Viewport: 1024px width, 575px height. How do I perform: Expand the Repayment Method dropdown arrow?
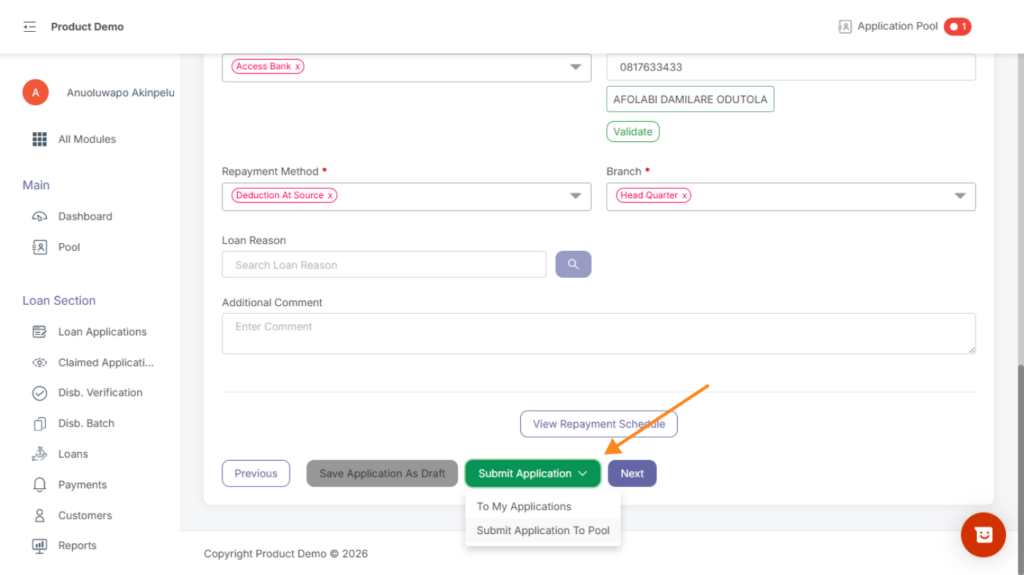[x=575, y=196]
